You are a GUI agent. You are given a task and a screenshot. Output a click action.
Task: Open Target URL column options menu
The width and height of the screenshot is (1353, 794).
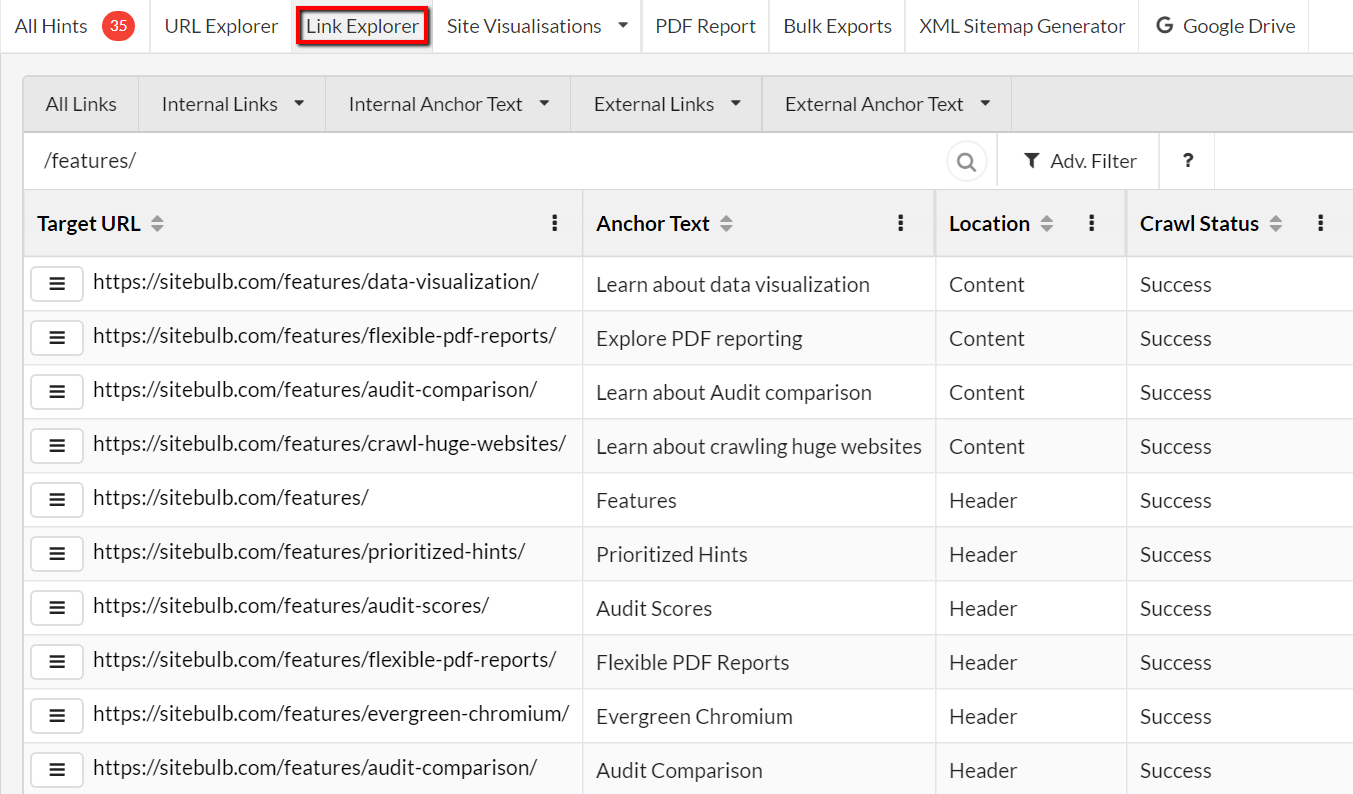[x=555, y=223]
